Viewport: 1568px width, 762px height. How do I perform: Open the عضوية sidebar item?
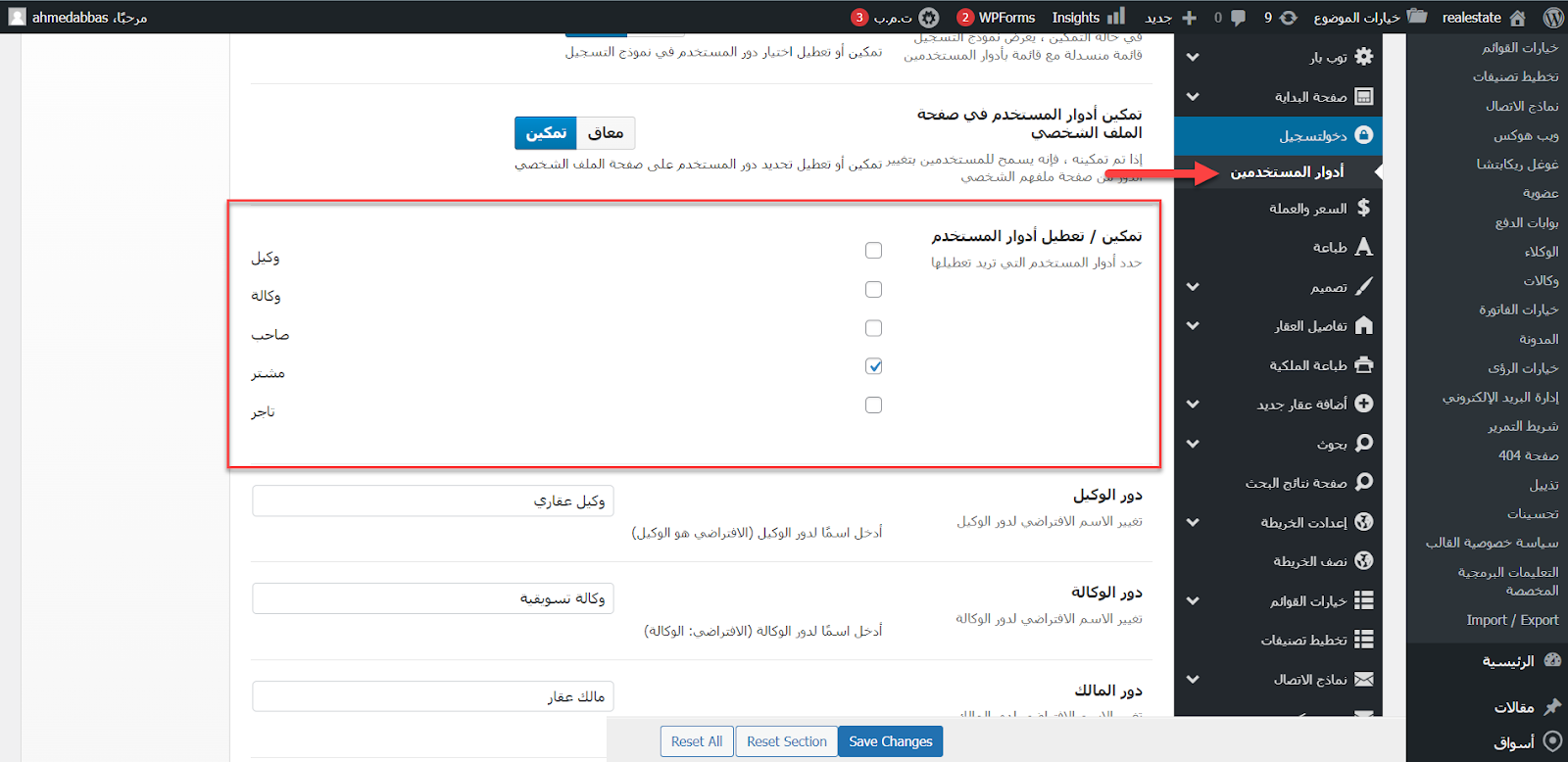tap(1541, 193)
